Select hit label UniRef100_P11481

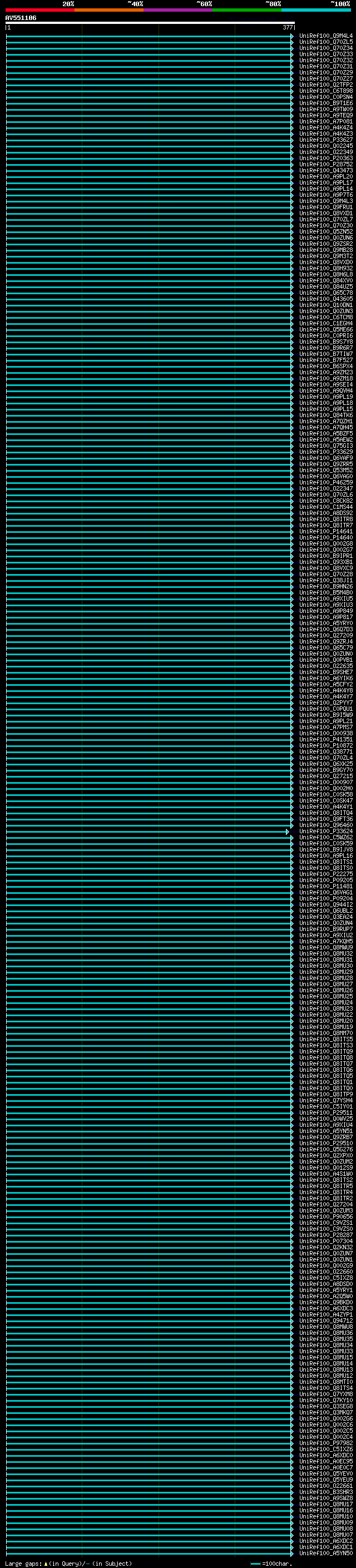[326, 886]
